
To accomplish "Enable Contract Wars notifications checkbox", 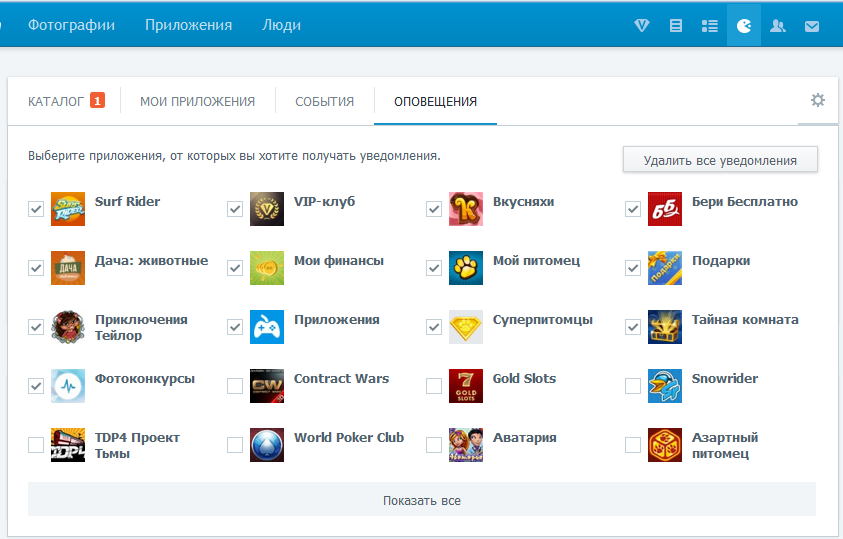I will [x=235, y=386].
